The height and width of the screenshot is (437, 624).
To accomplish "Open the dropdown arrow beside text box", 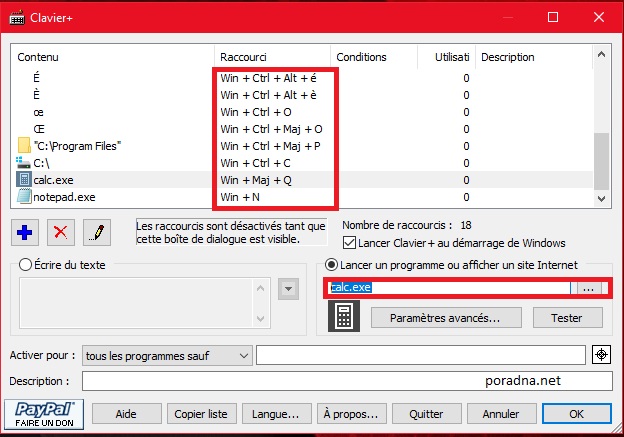I will click(x=289, y=289).
